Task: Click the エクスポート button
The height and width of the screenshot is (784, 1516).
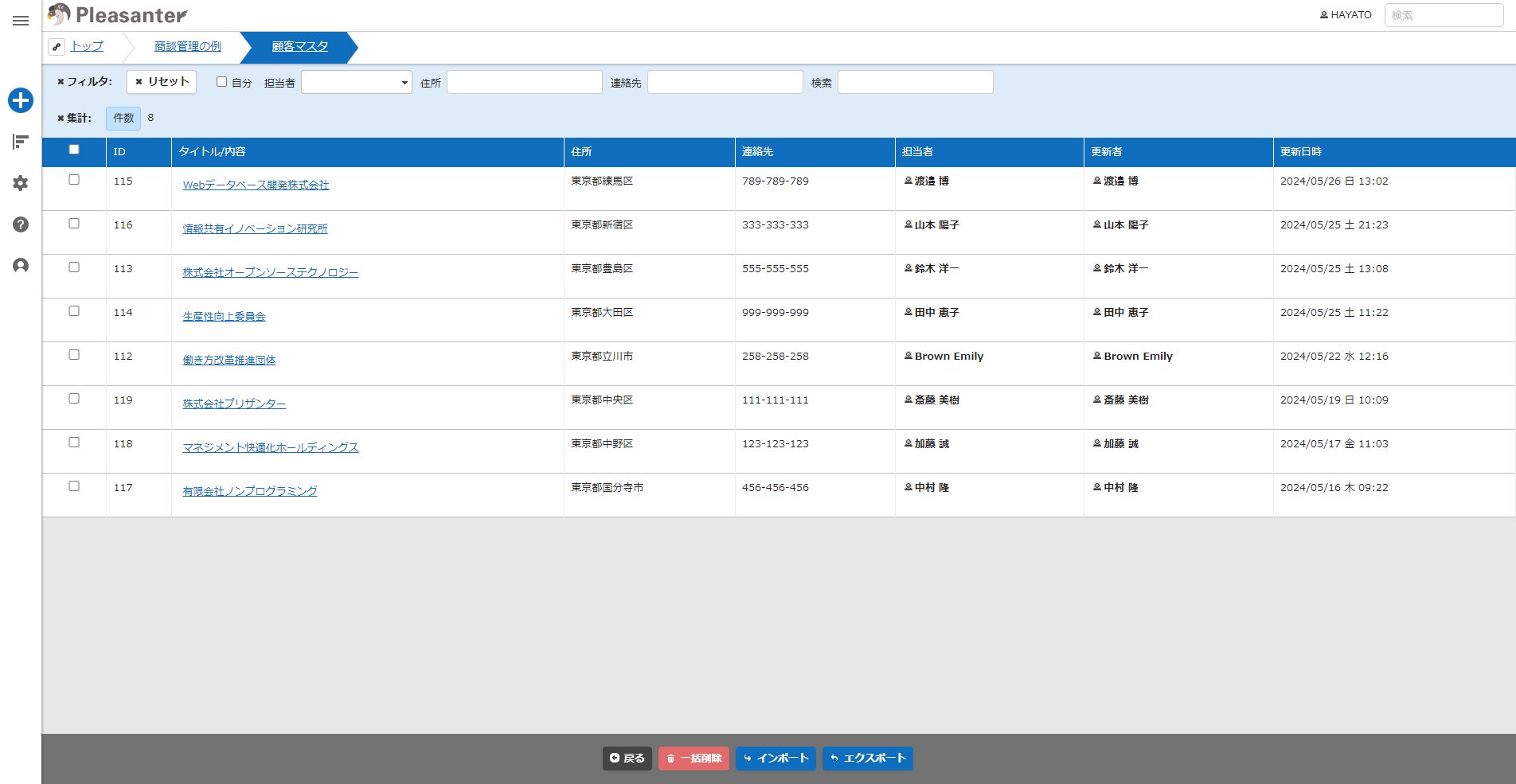Action: pos(868,759)
